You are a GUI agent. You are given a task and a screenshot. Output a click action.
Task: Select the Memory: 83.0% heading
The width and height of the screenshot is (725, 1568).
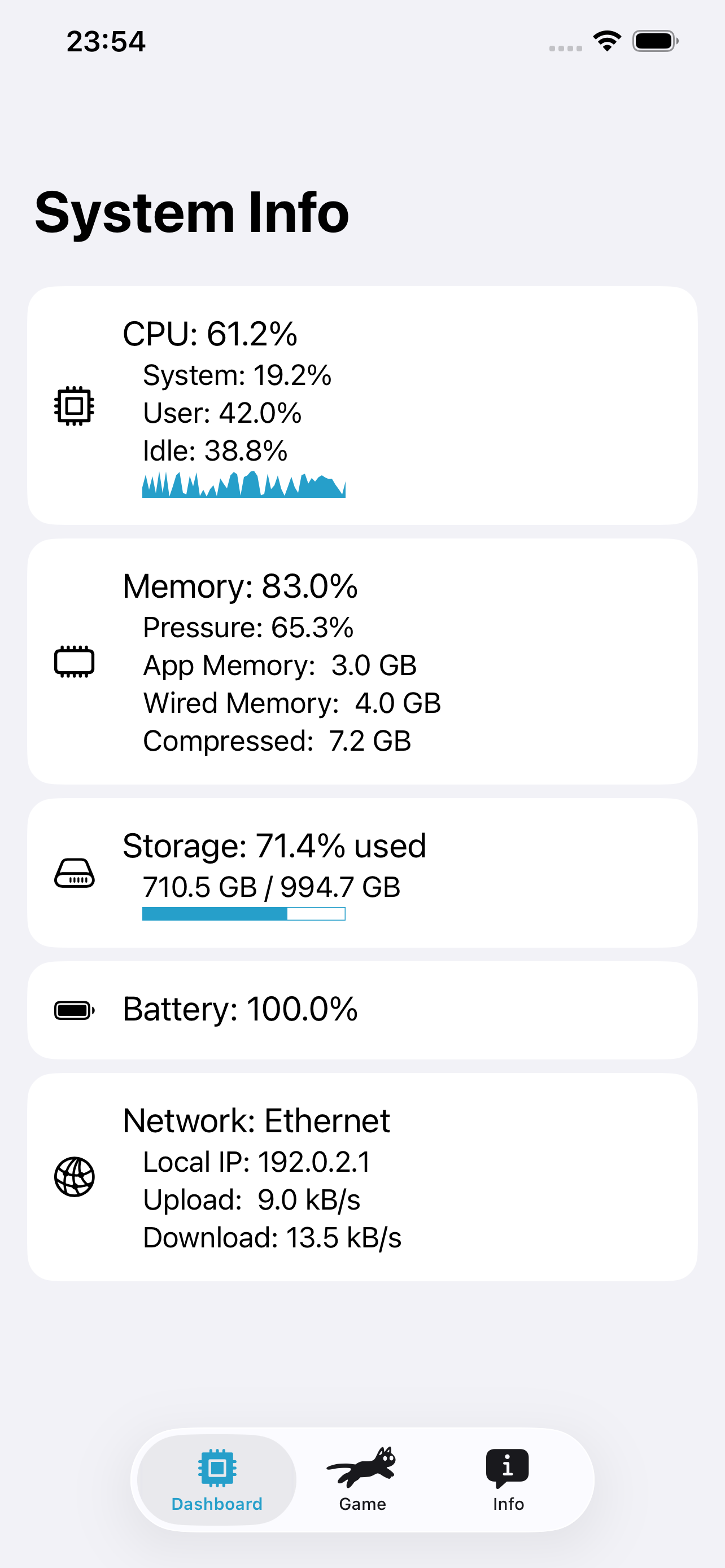(240, 587)
